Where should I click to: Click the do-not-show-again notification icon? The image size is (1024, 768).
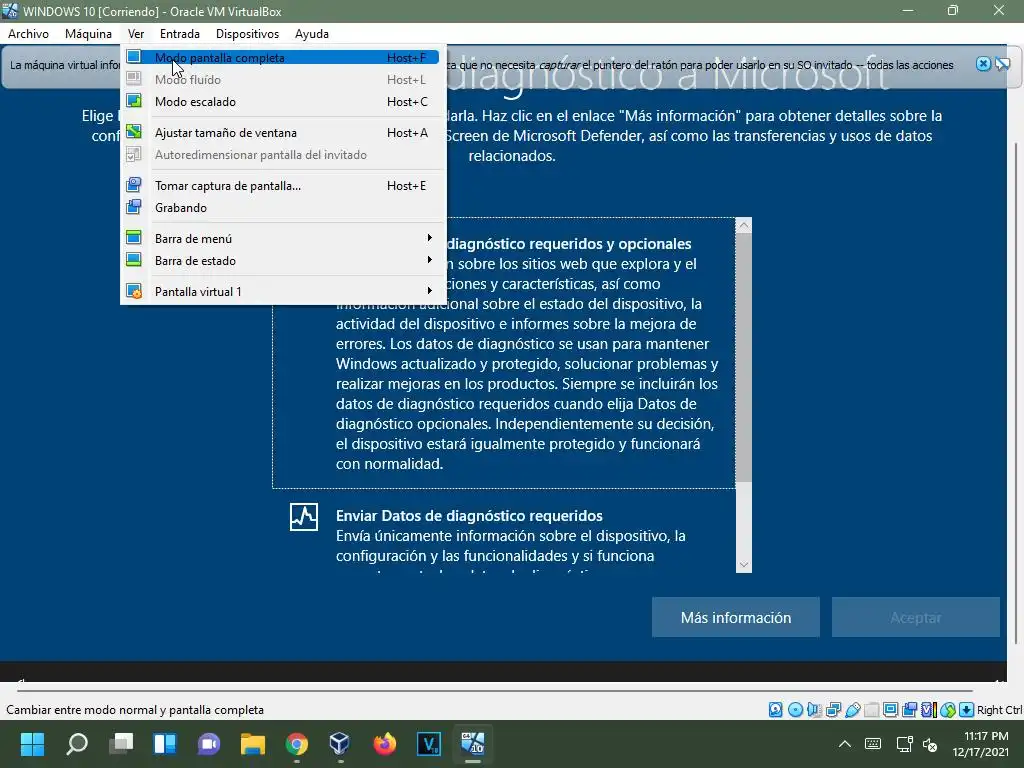pos(1002,64)
